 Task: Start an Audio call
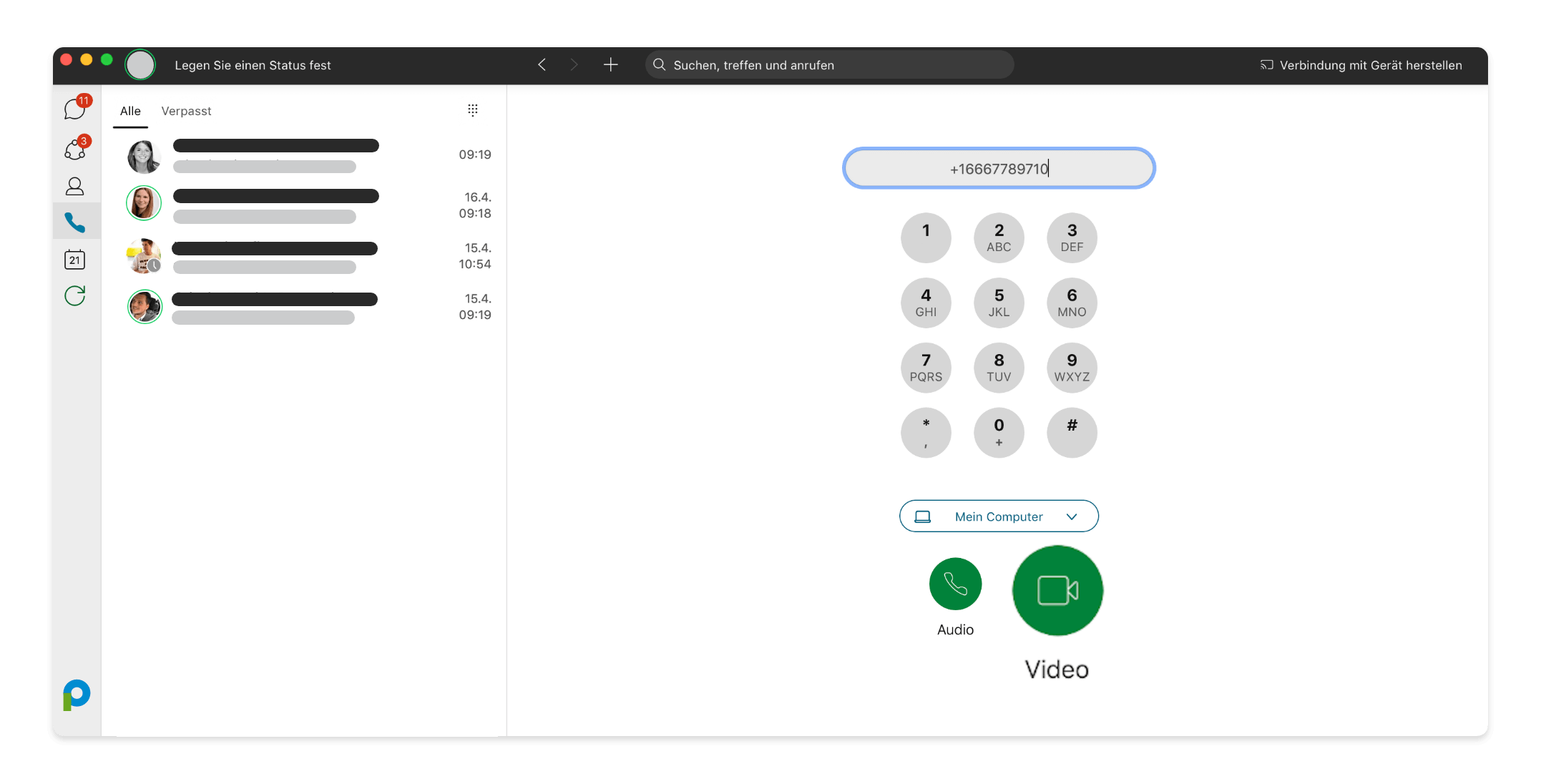pos(955,584)
